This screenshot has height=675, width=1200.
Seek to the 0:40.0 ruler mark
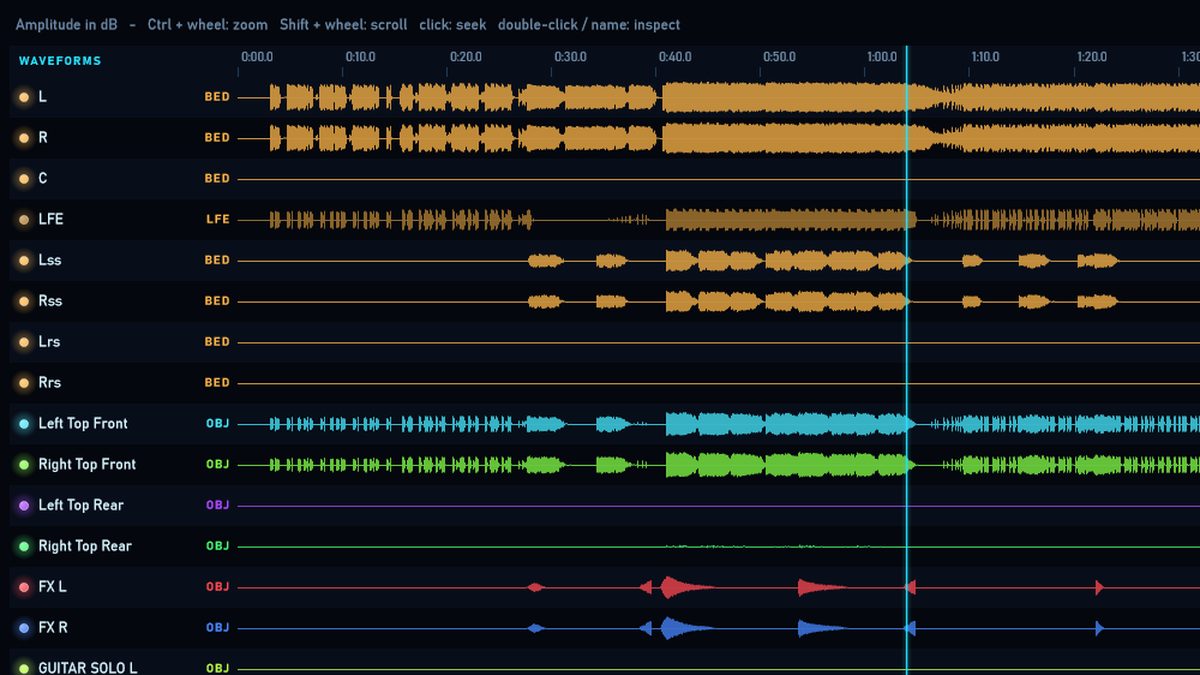(675, 57)
